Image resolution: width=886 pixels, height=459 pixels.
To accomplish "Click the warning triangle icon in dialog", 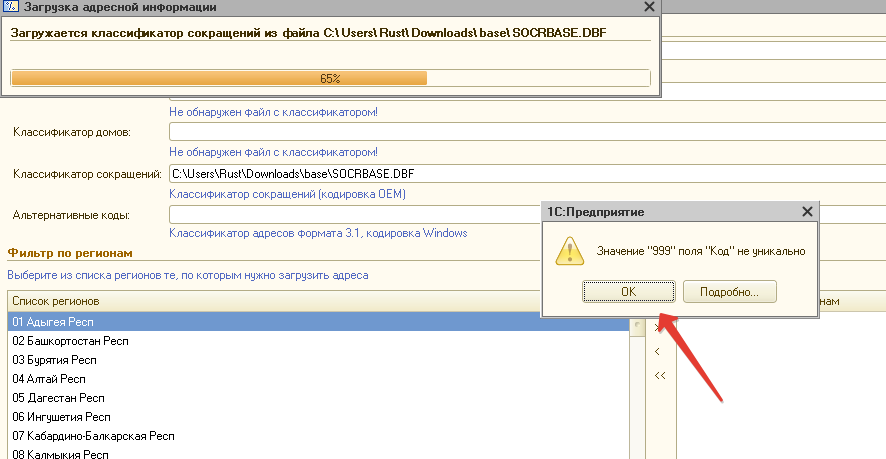I will tap(570, 251).
